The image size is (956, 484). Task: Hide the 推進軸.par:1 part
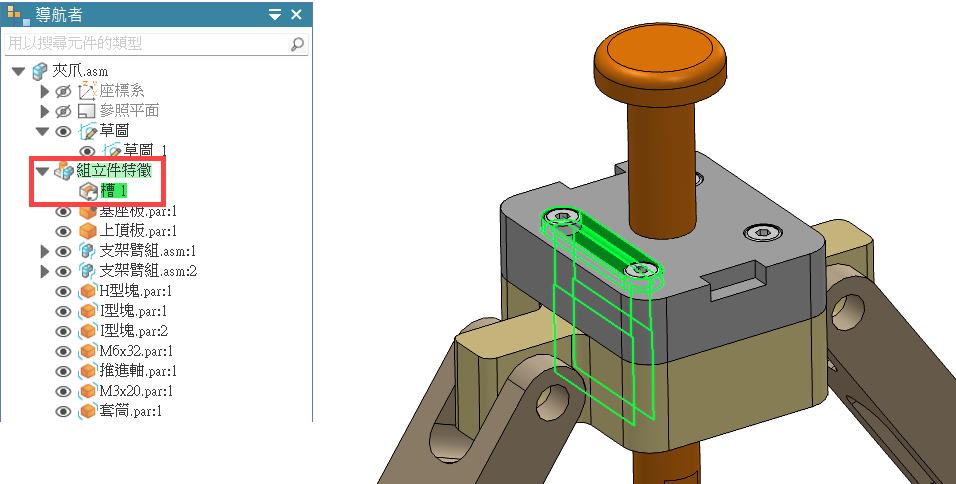pos(63,371)
